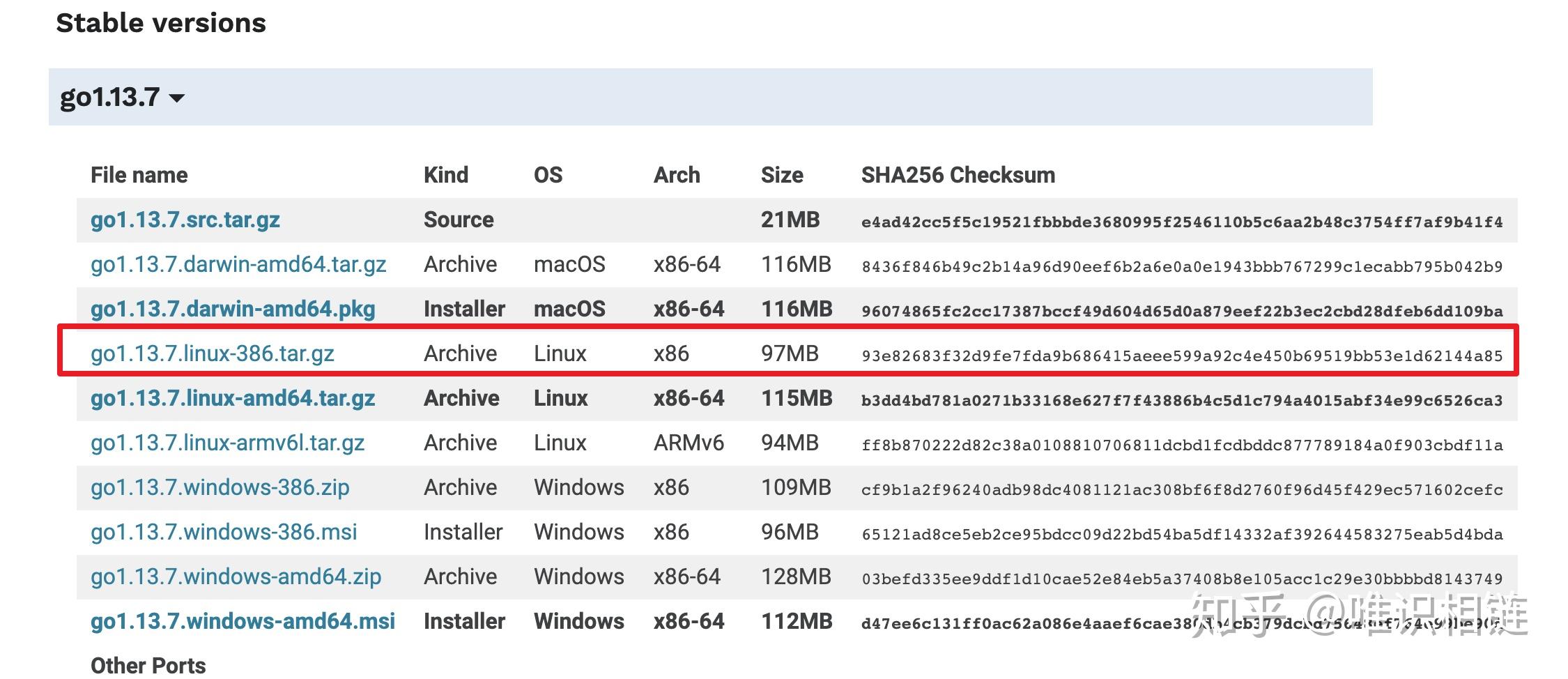Download go1.13.7.windows-amd64.zip archive
This screenshot has height=679, width=1568.
[236, 577]
